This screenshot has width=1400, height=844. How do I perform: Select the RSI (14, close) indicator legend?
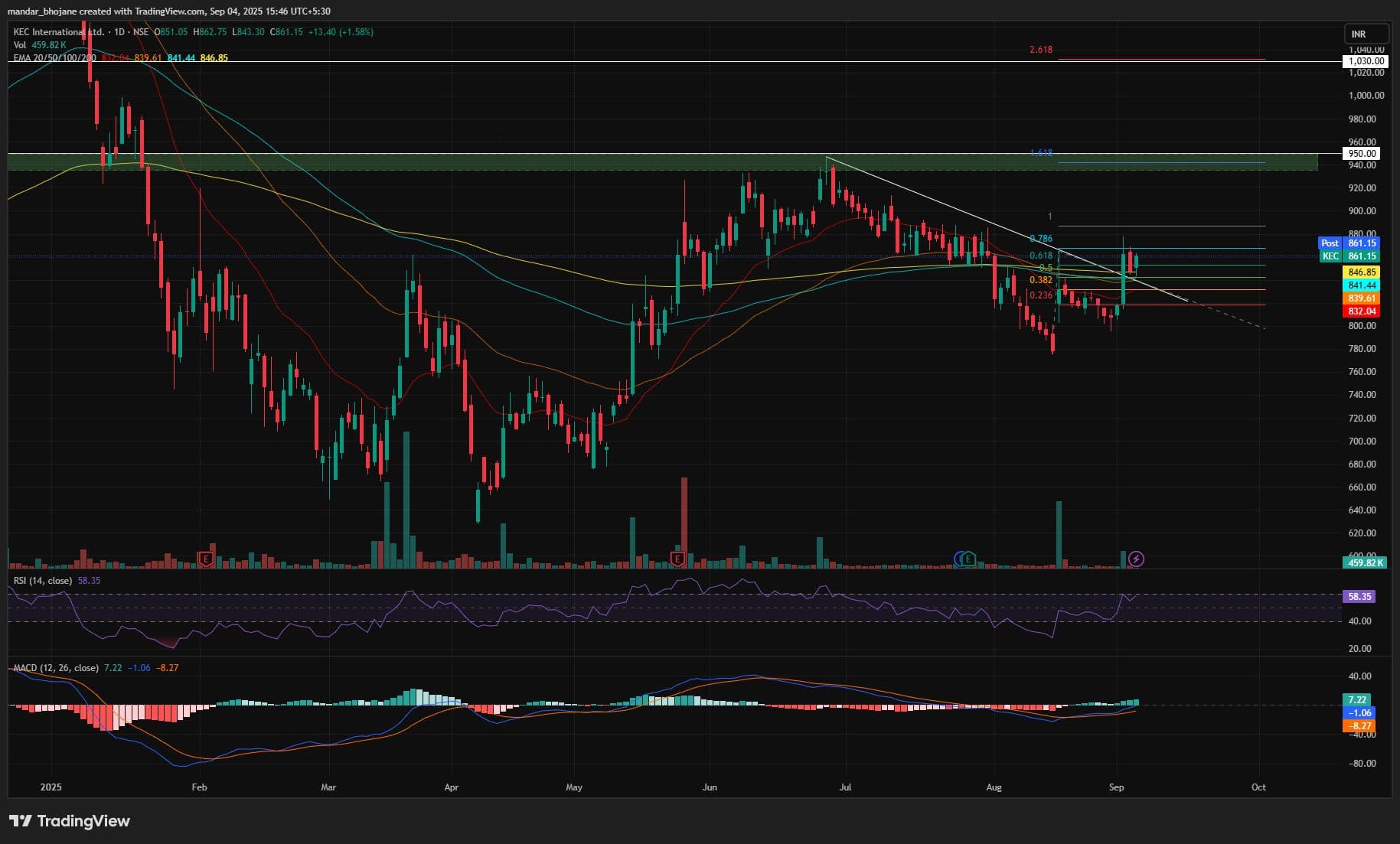point(43,581)
